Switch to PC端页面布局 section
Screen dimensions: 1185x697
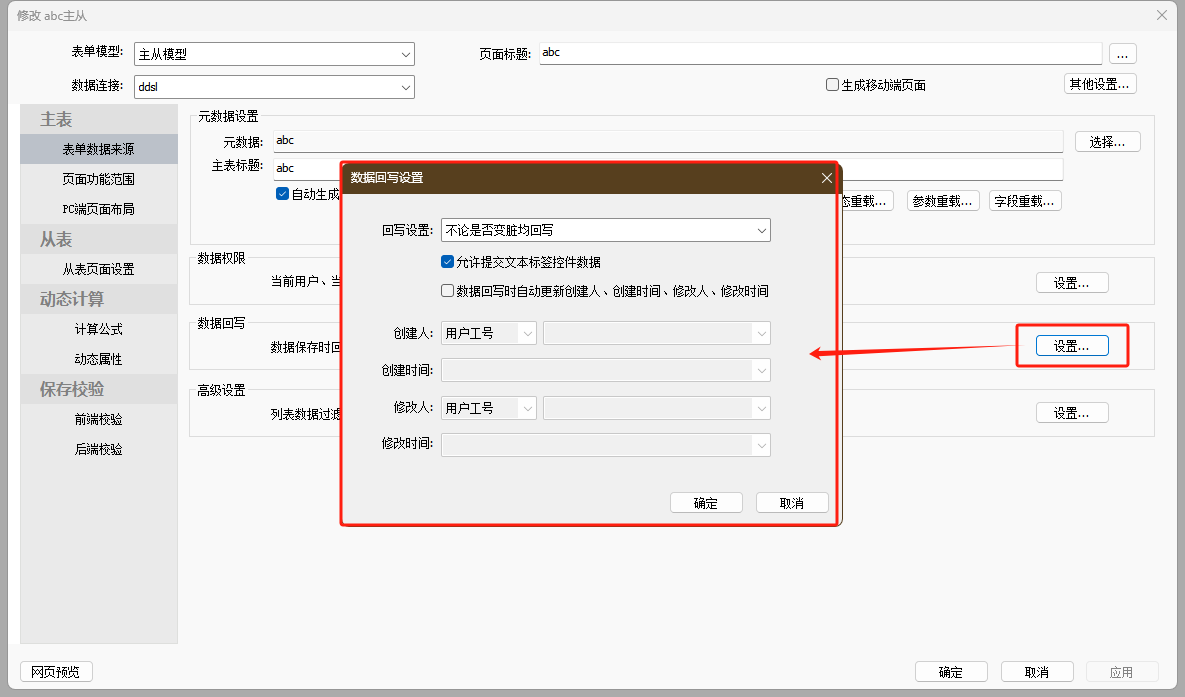click(98, 209)
